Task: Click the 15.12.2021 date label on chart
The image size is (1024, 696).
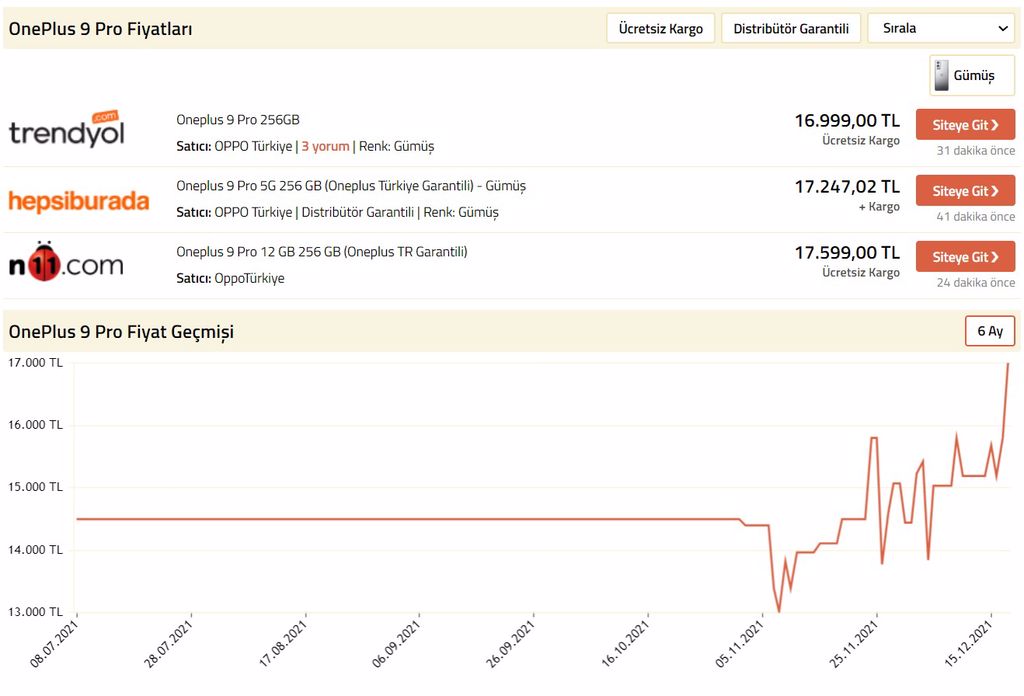Action: pyautogui.click(x=968, y=644)
